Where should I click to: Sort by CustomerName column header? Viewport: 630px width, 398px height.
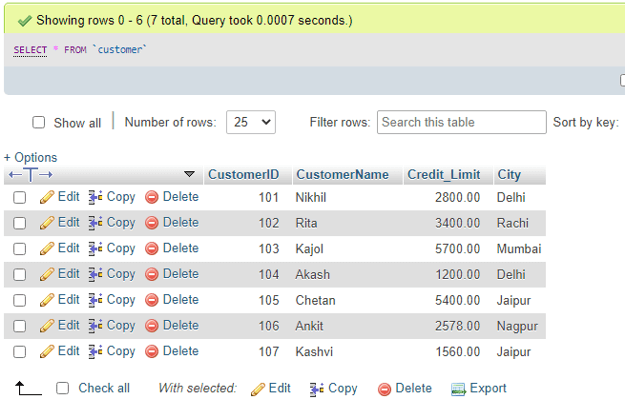[x=342, y=175]
